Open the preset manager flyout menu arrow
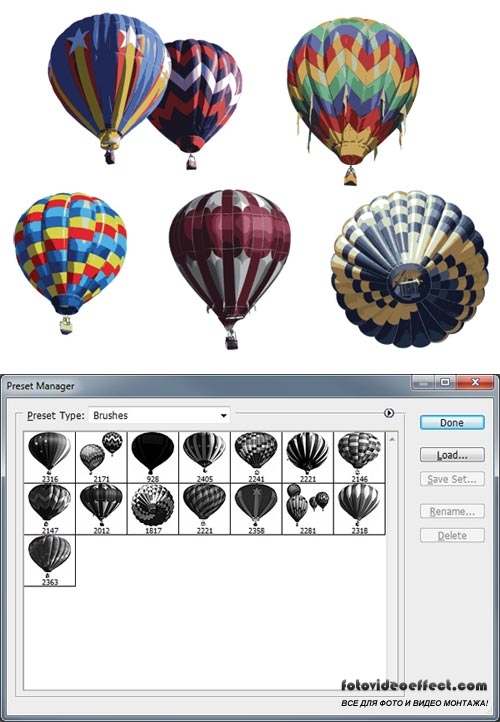Image resolution: width=500 pixels, height=722 pixels. (x=389, y=413)
